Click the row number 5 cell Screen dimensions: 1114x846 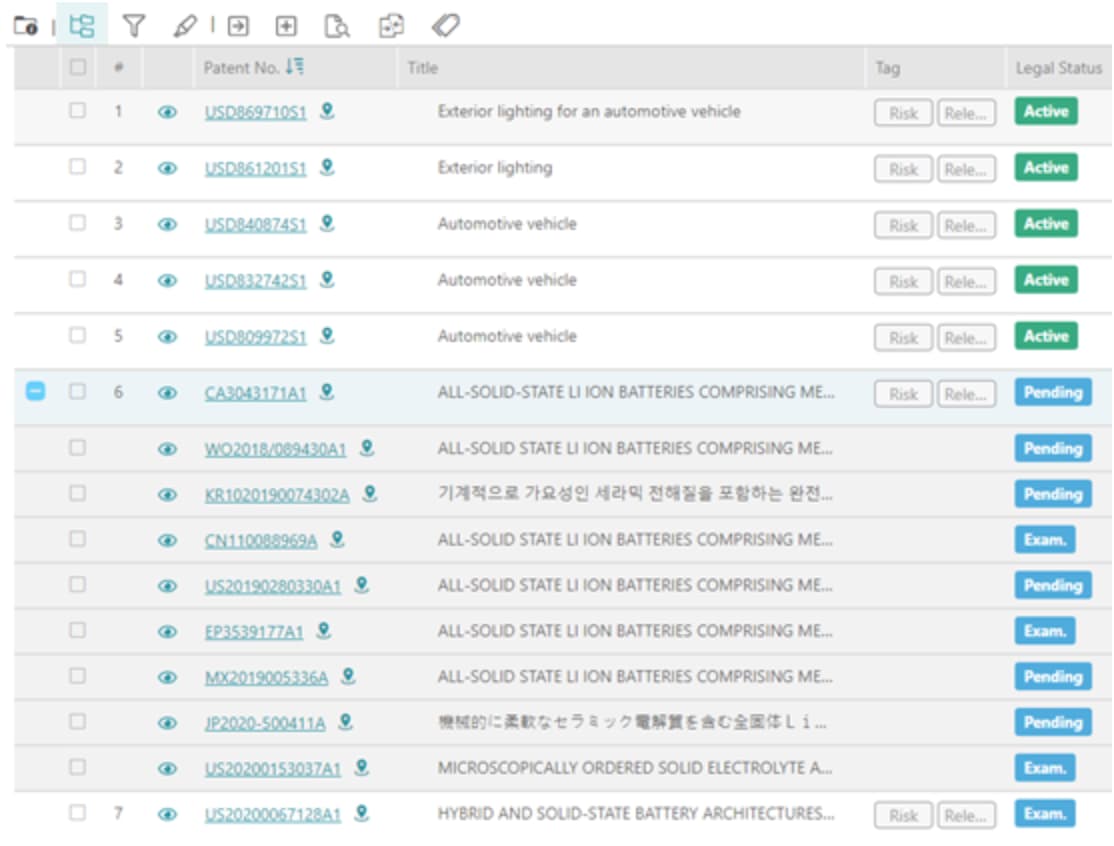point(118,335)
